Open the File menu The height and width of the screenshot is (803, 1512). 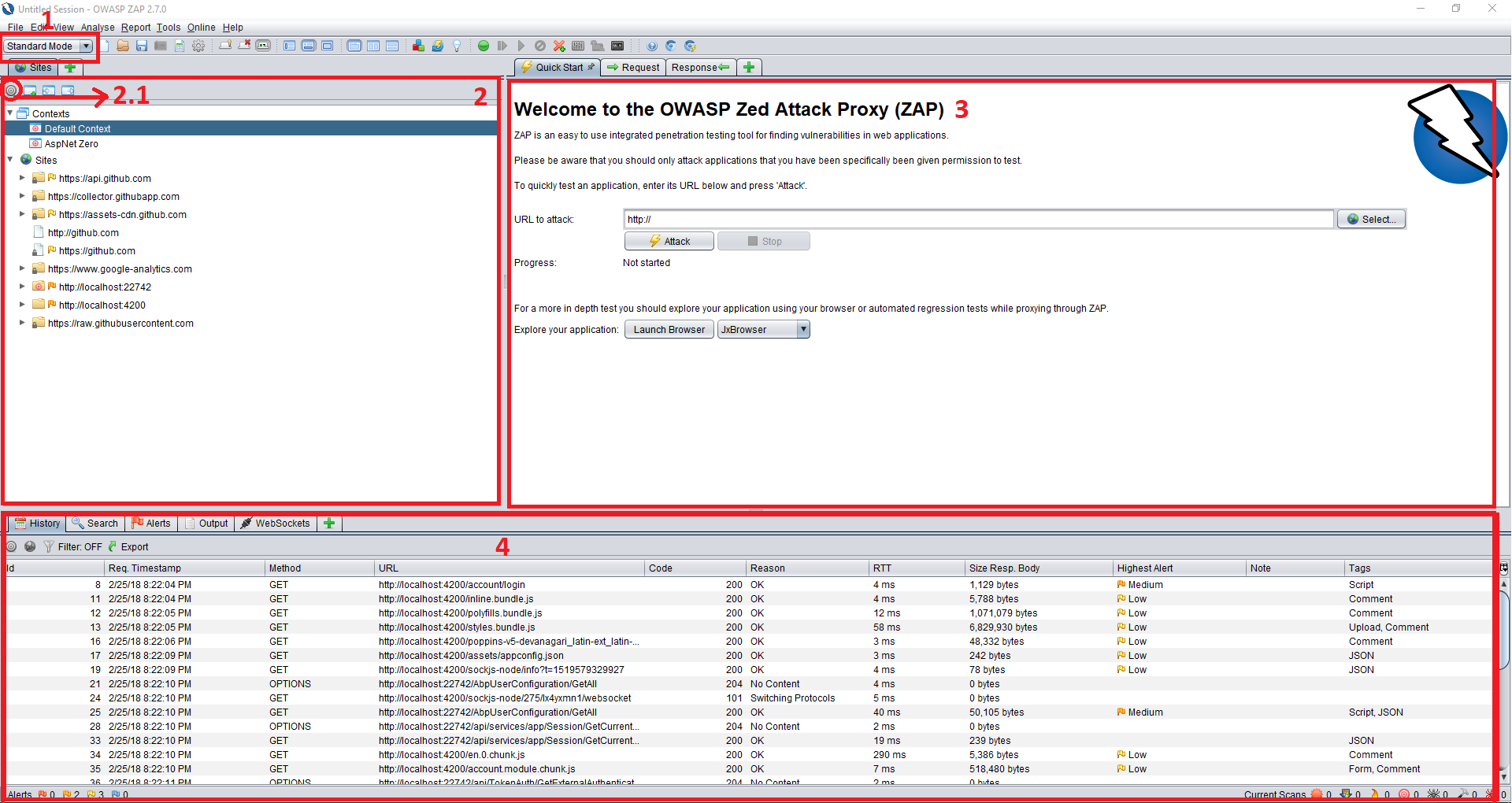tap(15, 28)
